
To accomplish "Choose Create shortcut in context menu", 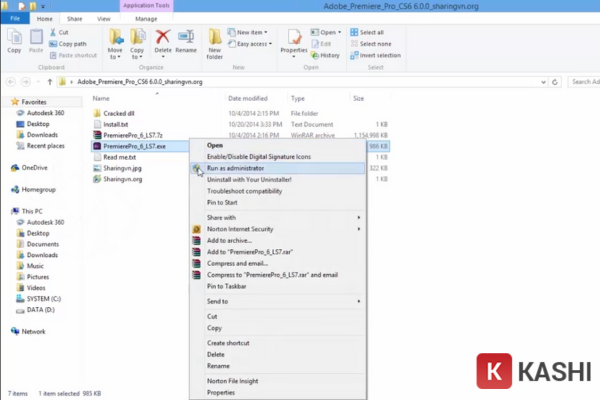I will coord(278,343).
